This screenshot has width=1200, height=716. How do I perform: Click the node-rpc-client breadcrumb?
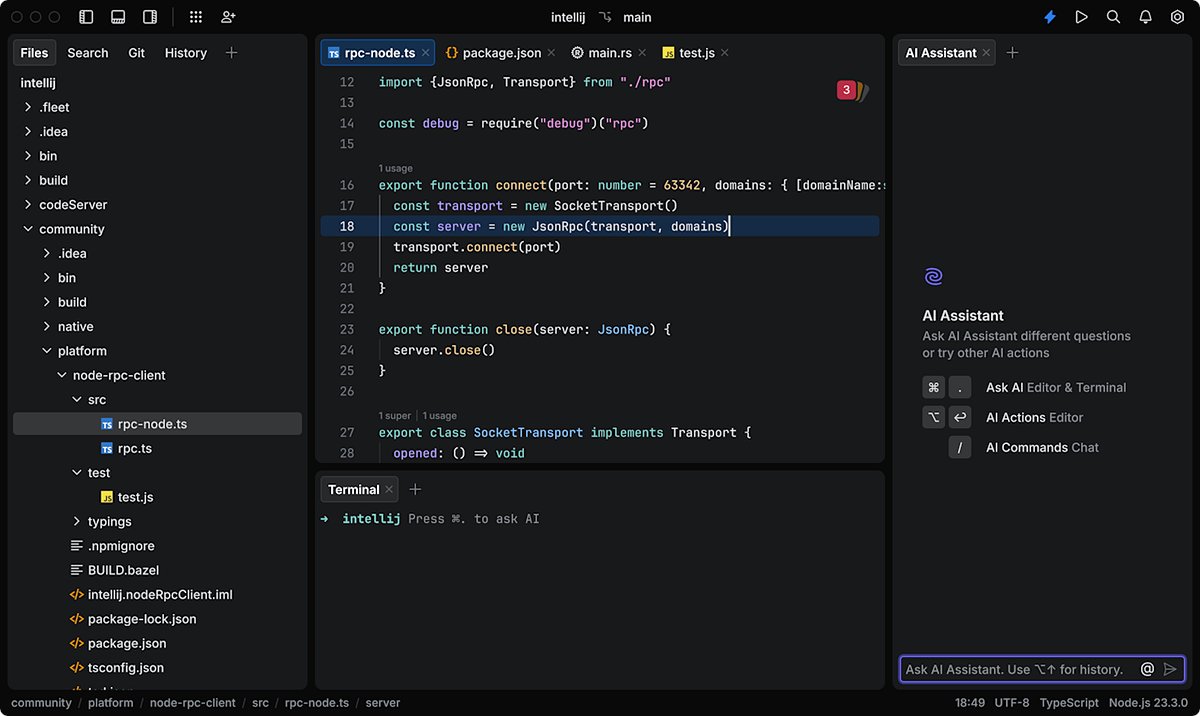pyautogui.click(x=193, y=703)
